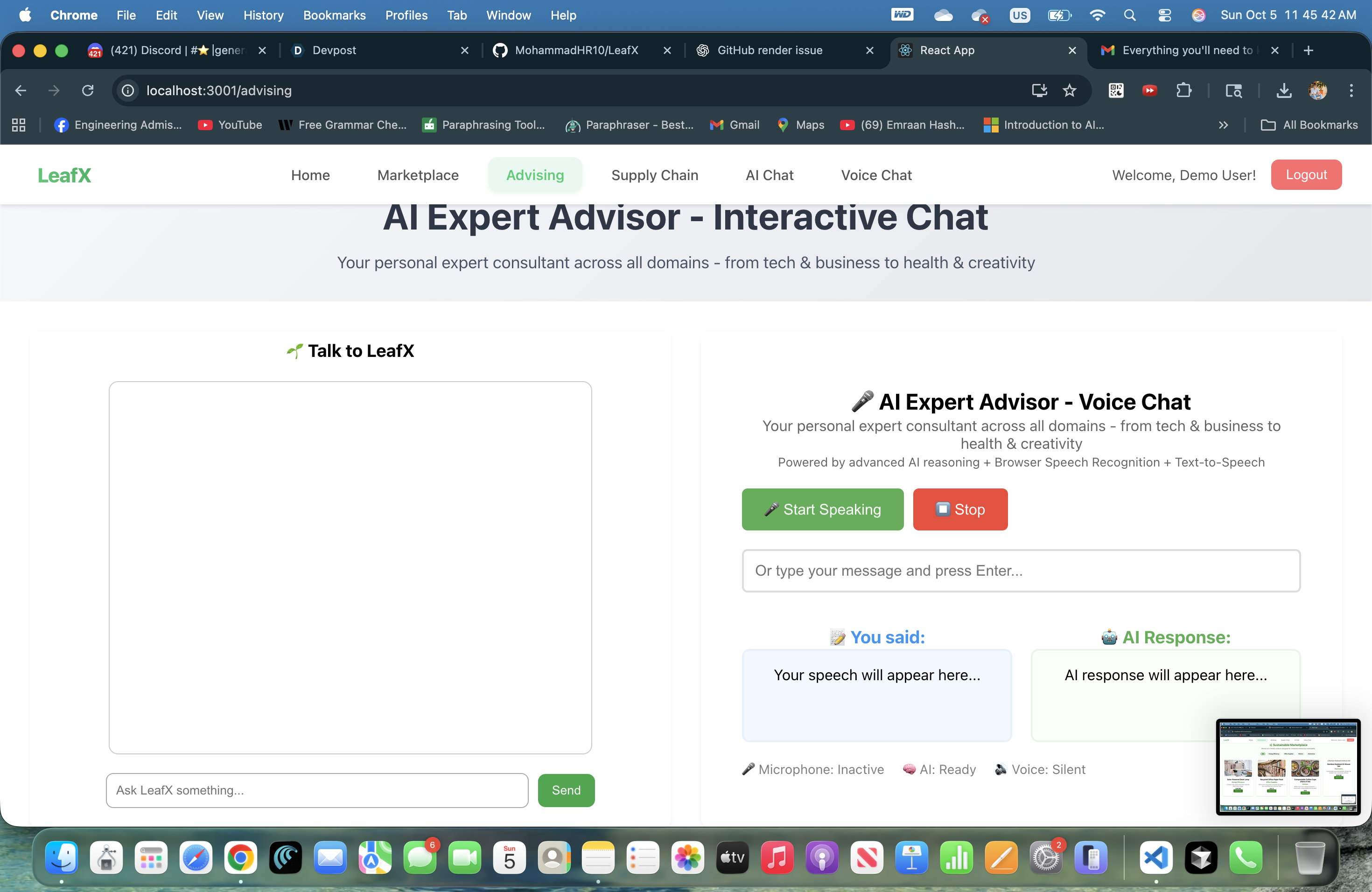Bookmark this page with star icon
The width and height of the screenshot is (1372, 892).
1069,91
